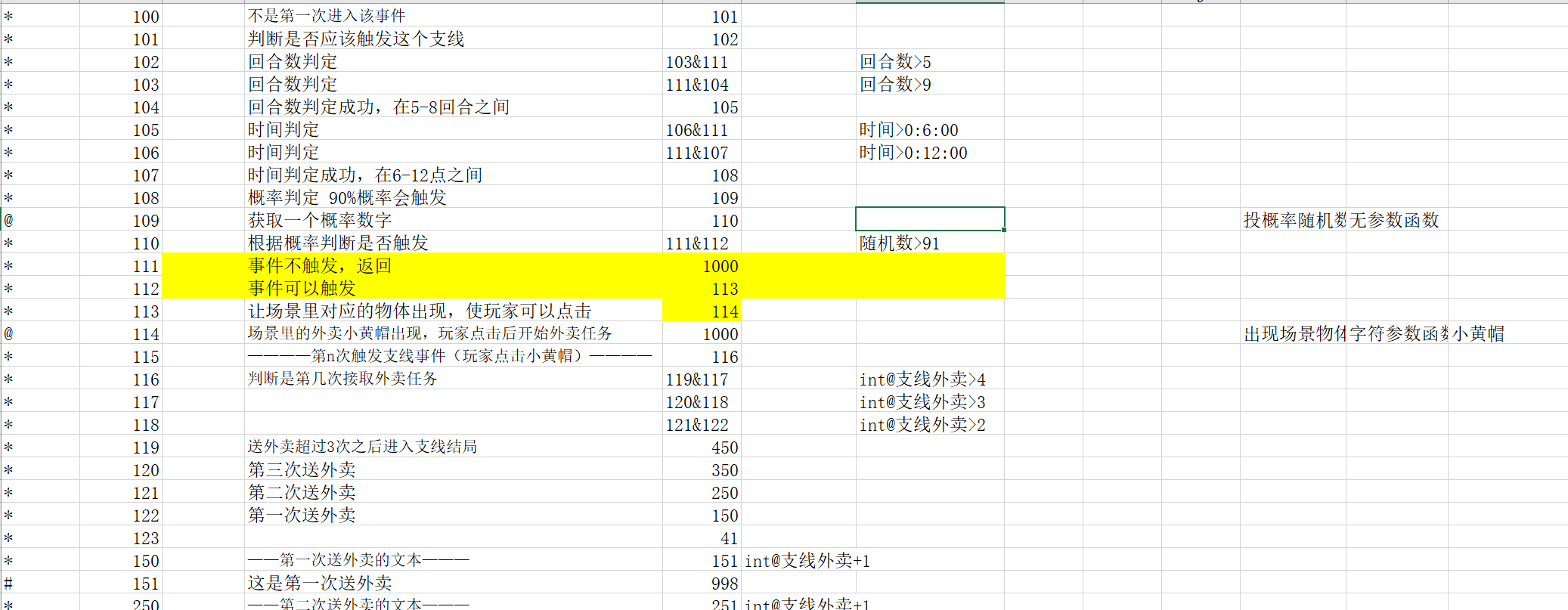Select cell '第三次送外卖'
Viewport: 1568px width, 610px height.
[454, 469]
